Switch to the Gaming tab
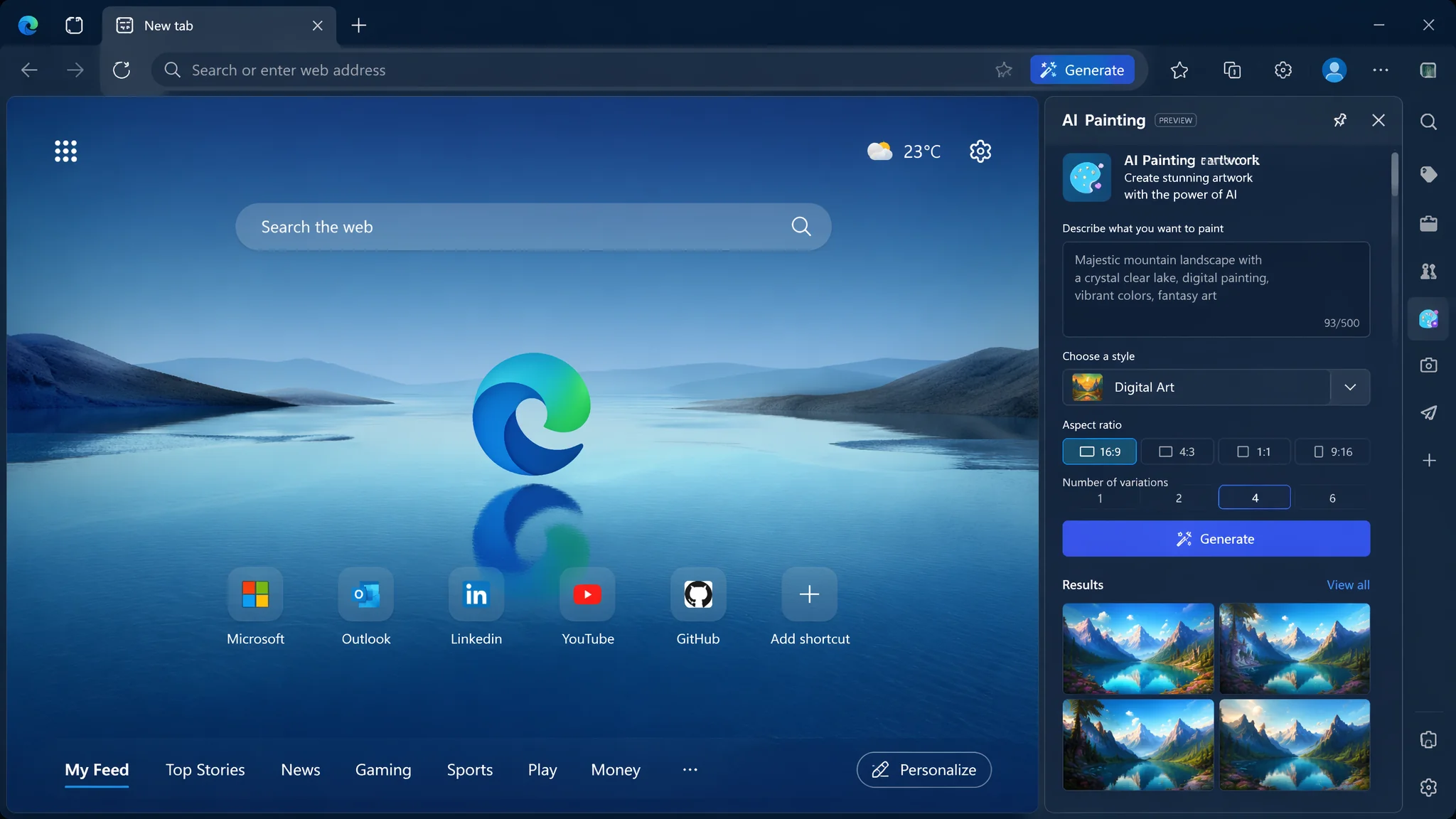 pos(383,769)
